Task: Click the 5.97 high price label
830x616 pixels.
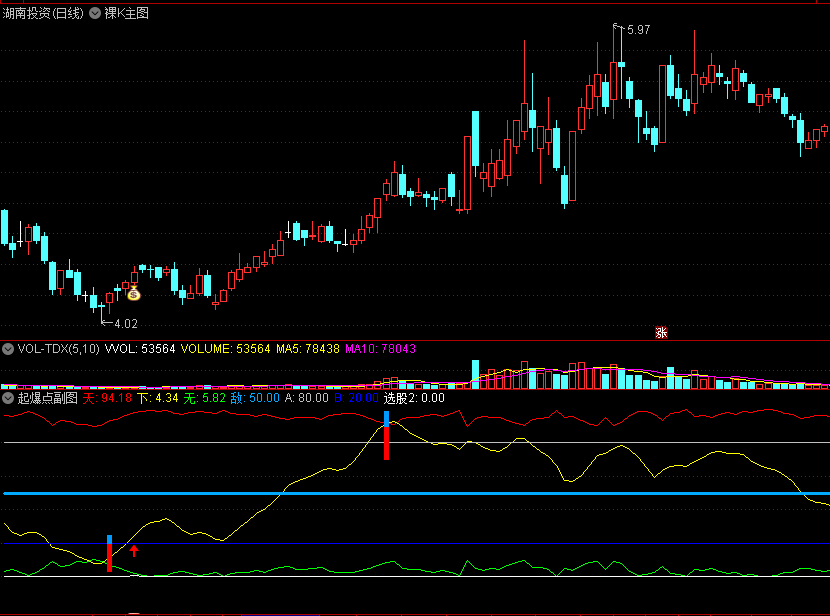Action: tap(638, 30)
